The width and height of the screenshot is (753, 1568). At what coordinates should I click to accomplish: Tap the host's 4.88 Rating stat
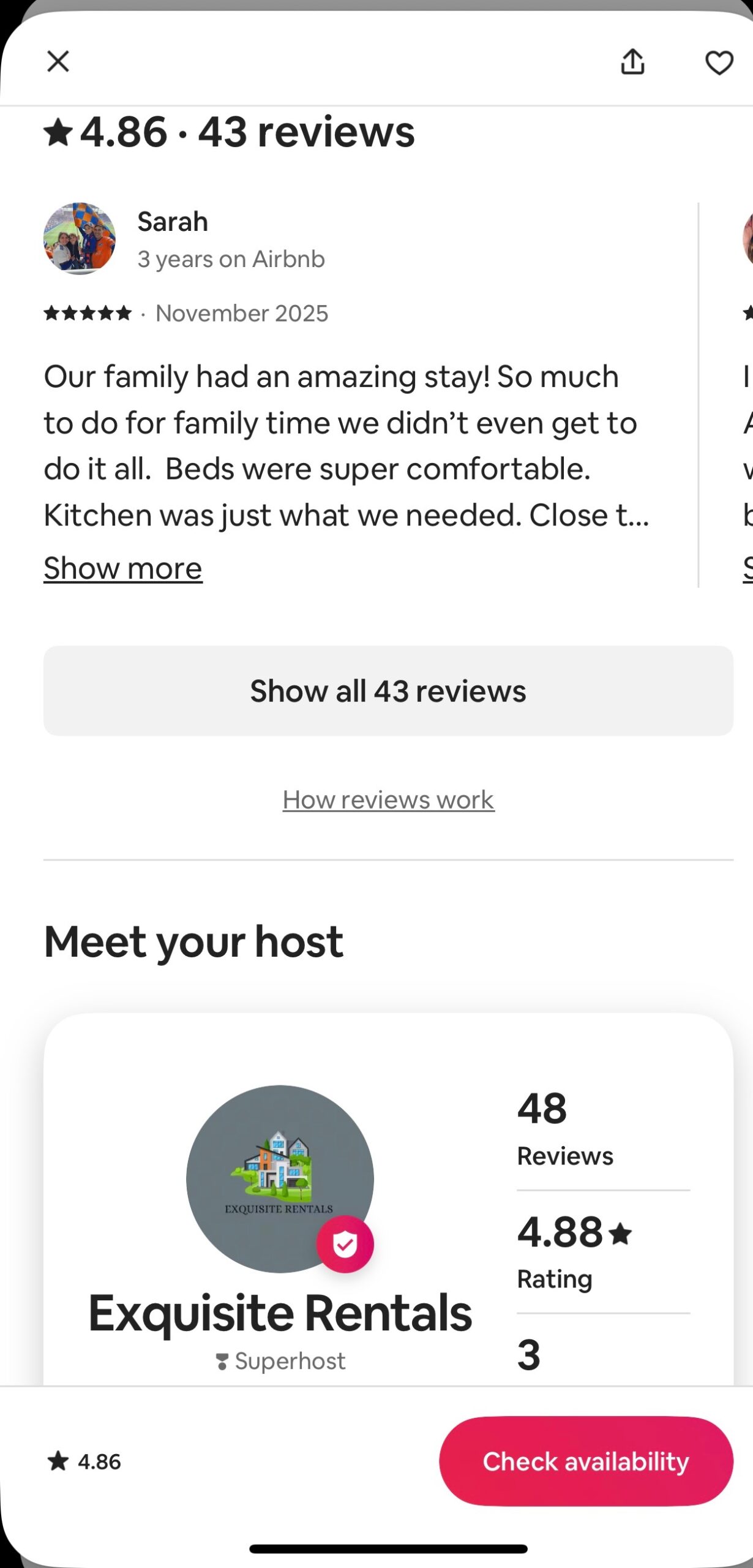coord(574,1252)
